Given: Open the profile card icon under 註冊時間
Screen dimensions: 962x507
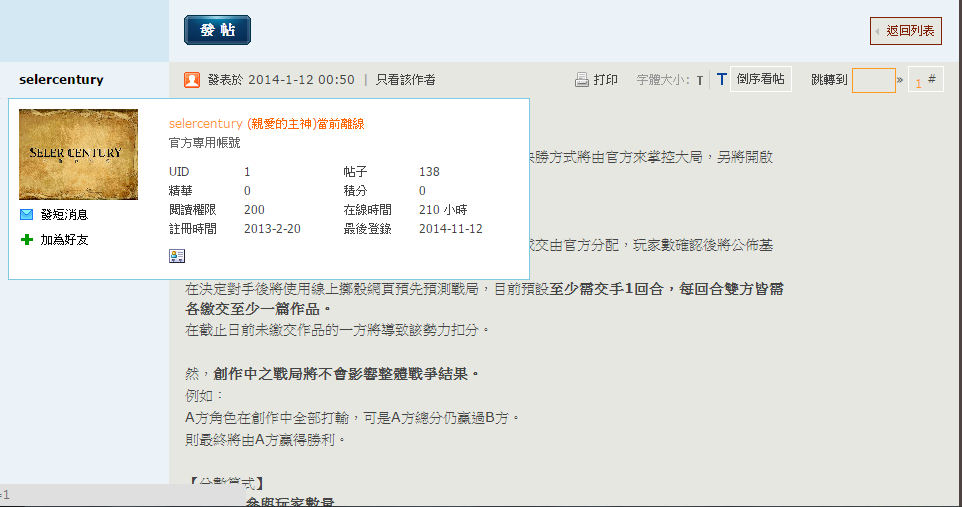Looking at the screenshot, I should (x=177, y=257).
